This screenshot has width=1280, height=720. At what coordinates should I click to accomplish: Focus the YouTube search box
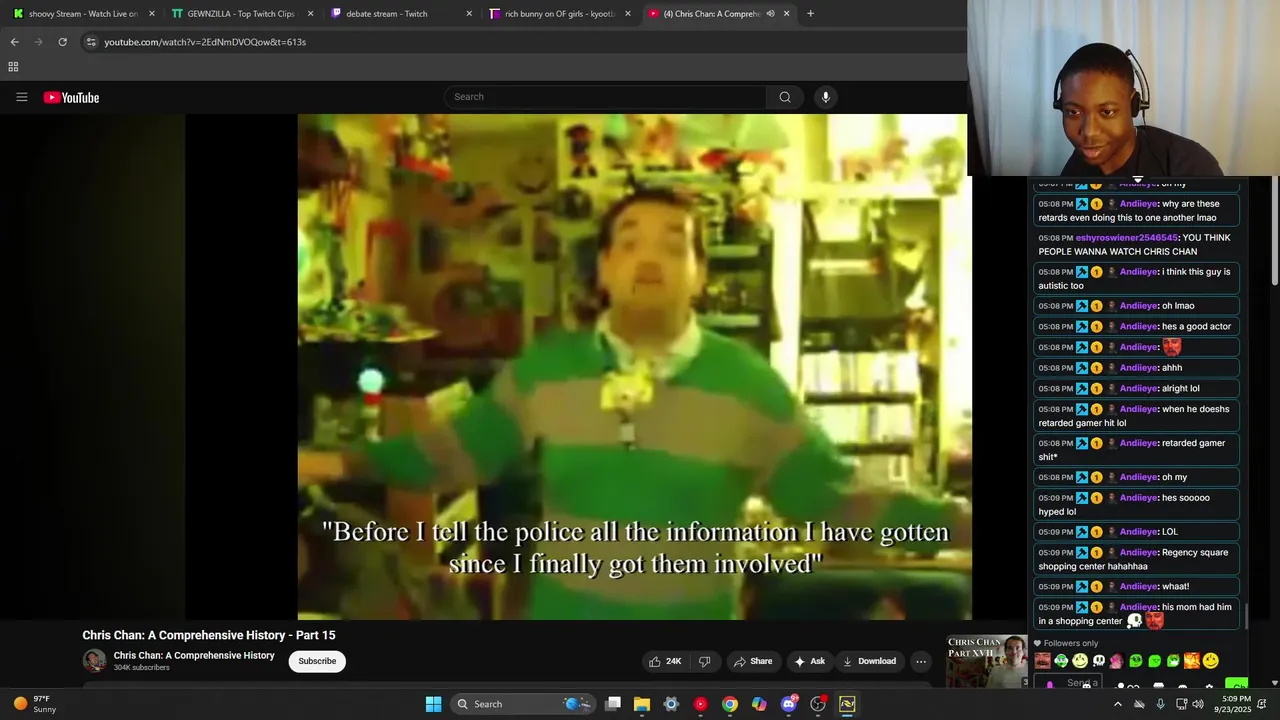tap(605, 97)
